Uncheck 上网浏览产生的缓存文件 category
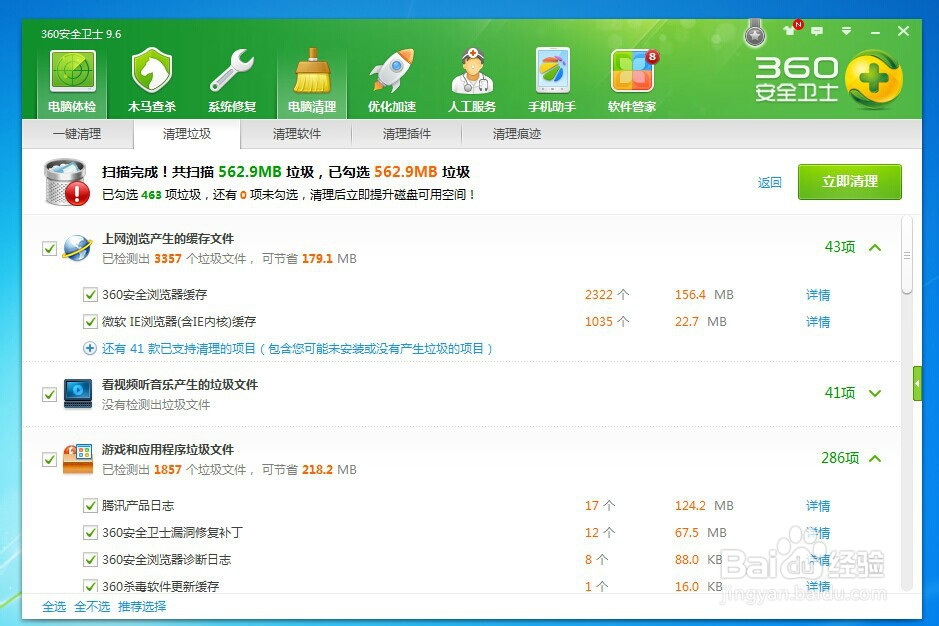 coord(49,248)
